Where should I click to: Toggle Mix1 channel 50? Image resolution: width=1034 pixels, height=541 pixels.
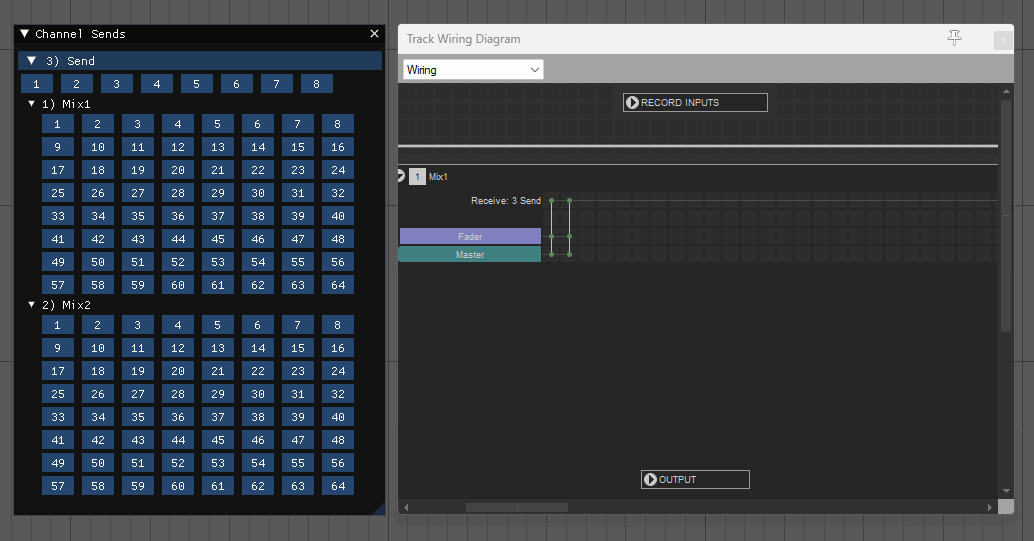pos(98,262)
